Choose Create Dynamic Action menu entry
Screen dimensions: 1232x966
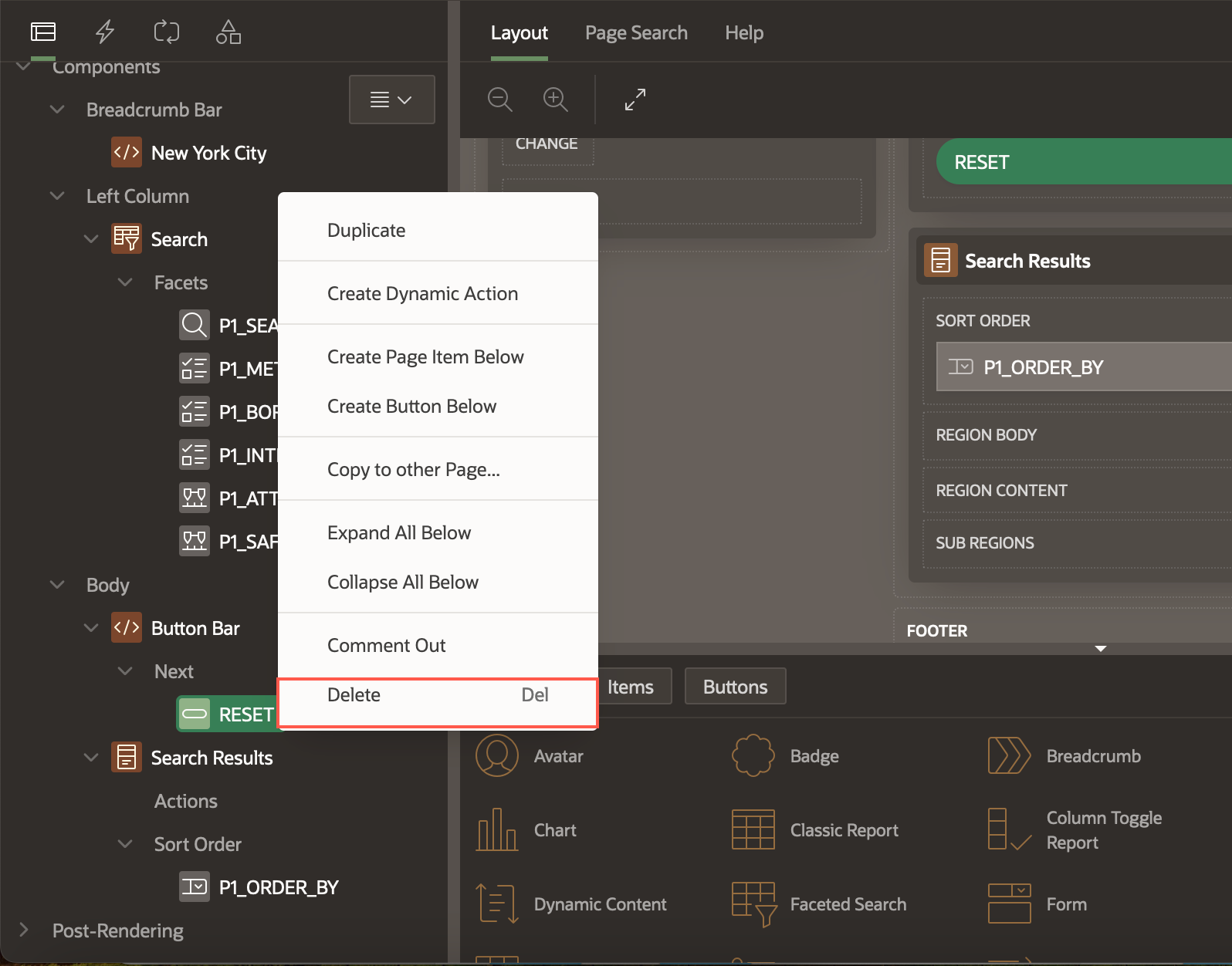click(x=438, y=293)
